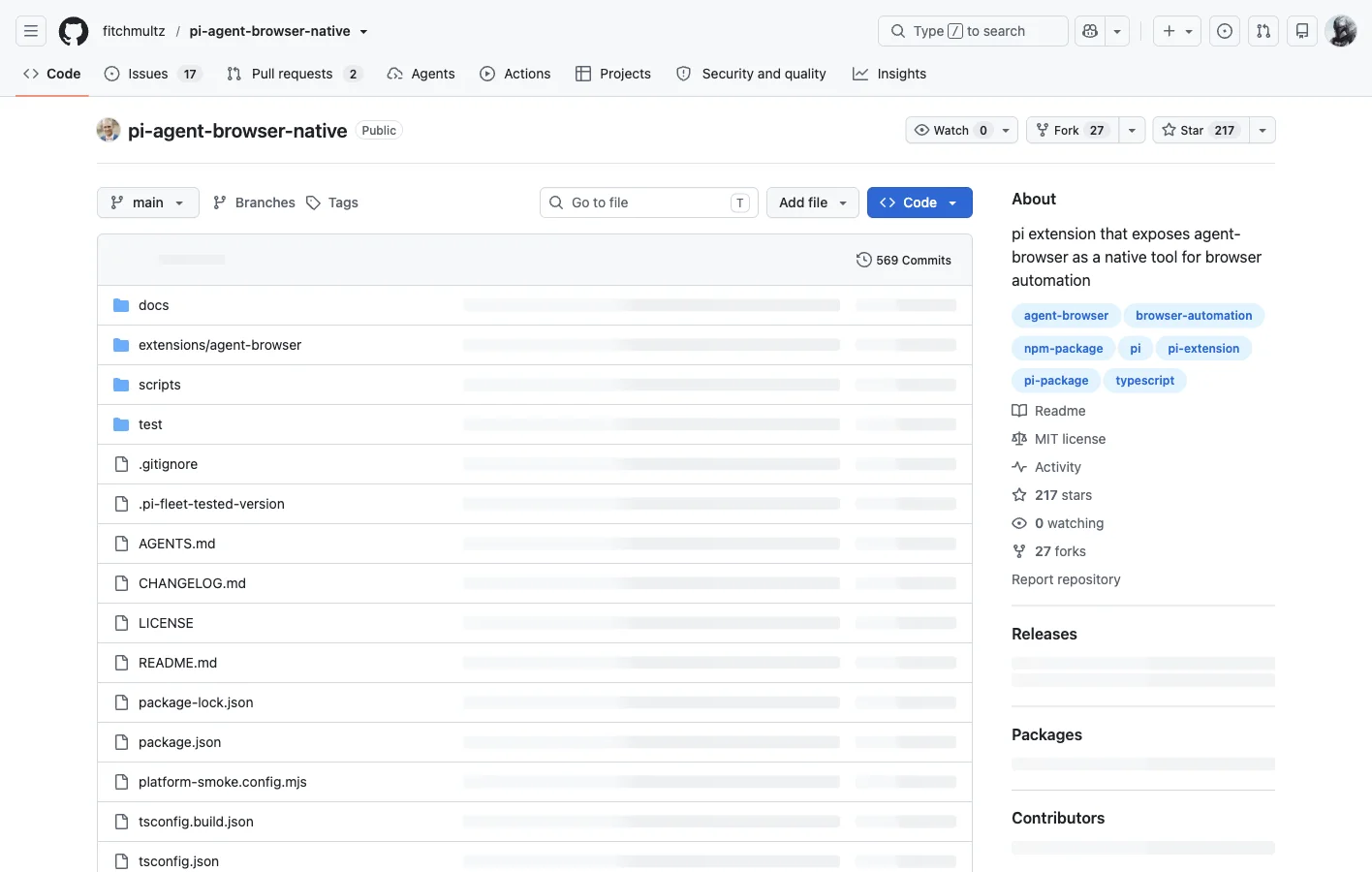Click the typescript topic tag
The image size is (1372, 872).
pos(1144,381)
